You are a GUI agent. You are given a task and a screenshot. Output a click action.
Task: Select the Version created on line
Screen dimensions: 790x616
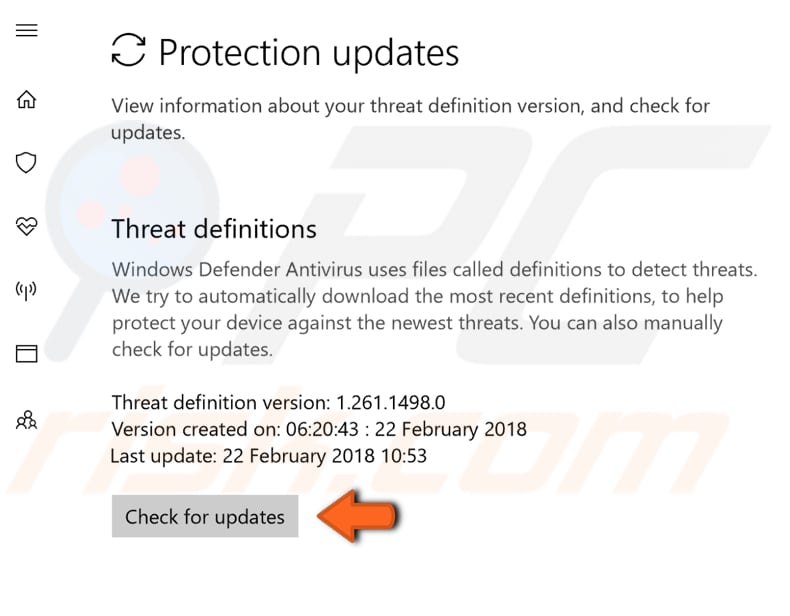tap(319, 430)
